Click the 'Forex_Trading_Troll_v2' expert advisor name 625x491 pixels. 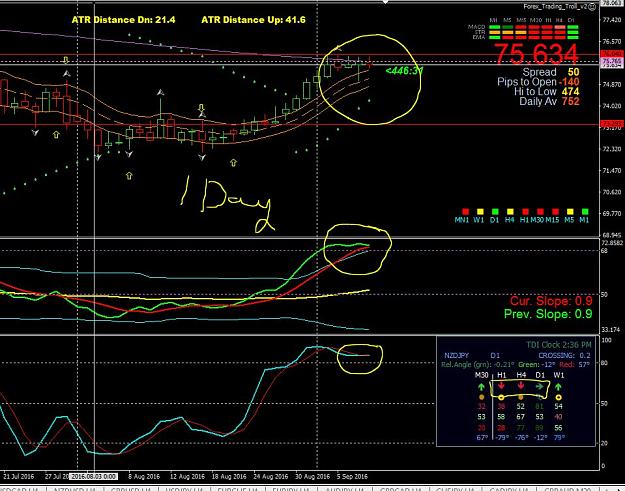point(556,6)
